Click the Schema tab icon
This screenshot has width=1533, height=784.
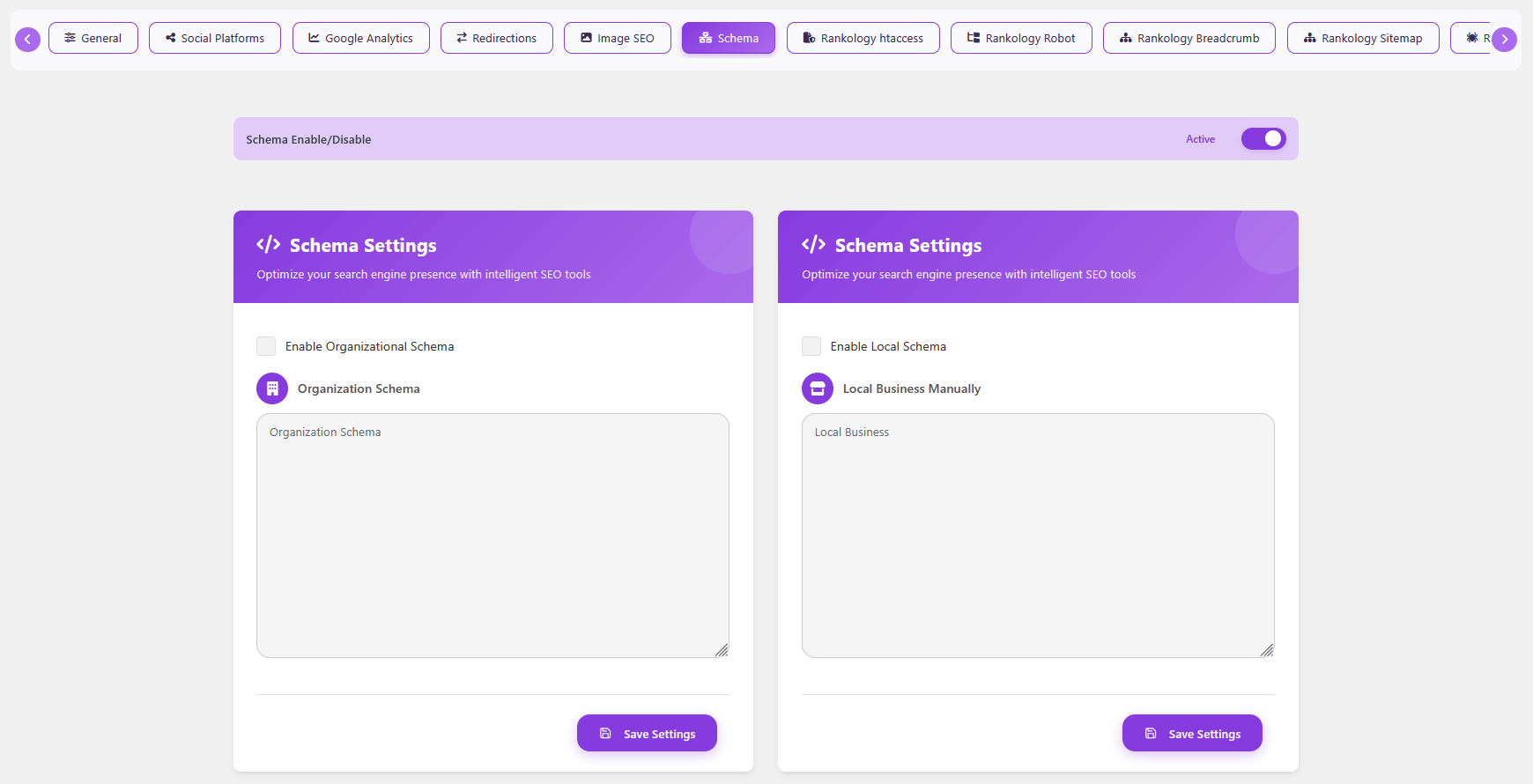[x=705, y=38]
